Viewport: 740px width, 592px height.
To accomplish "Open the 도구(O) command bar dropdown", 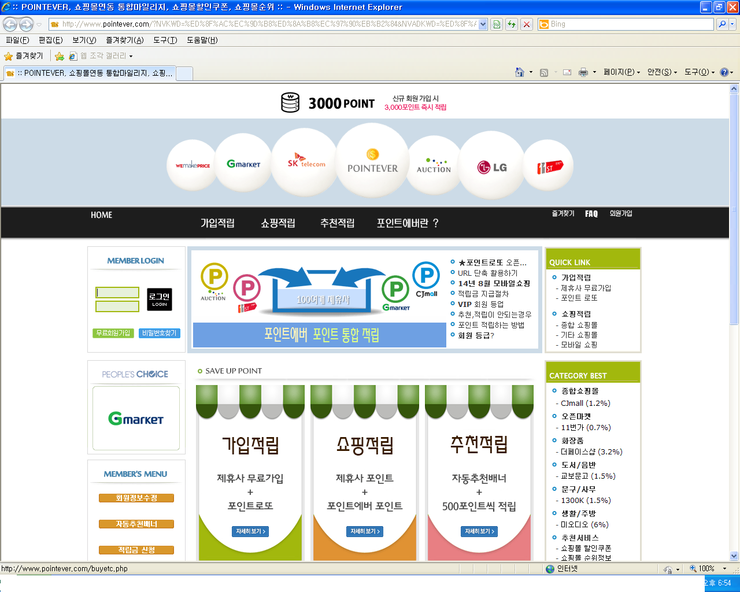I will tap(699, 72).
